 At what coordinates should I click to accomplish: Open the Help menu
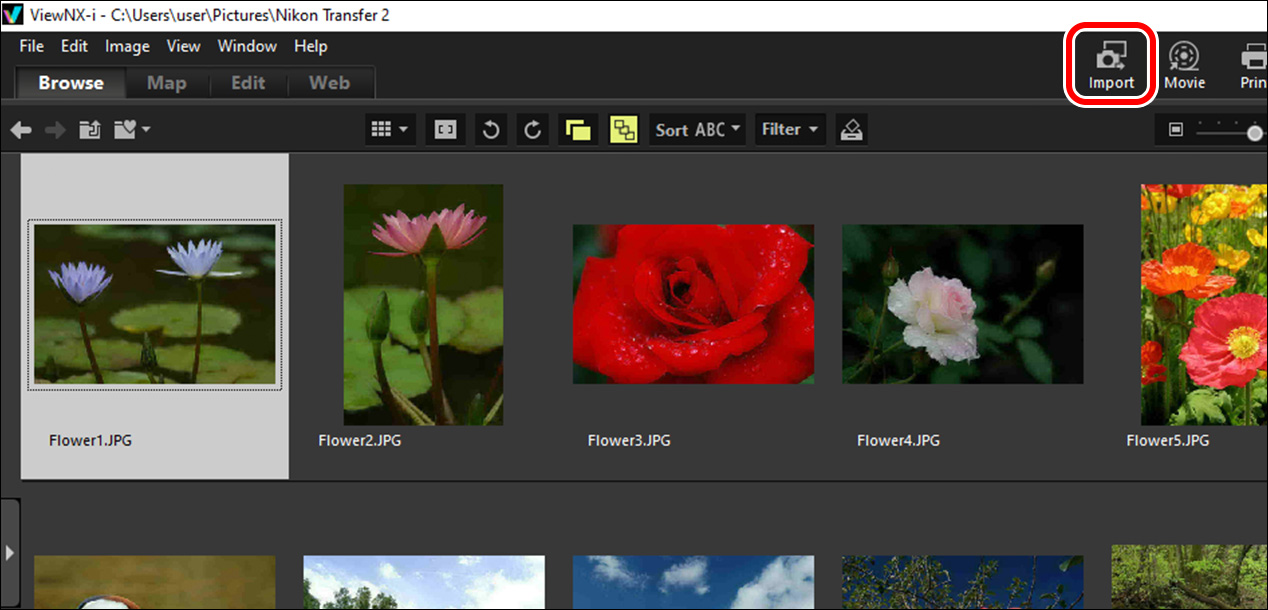tap(311, 46)
